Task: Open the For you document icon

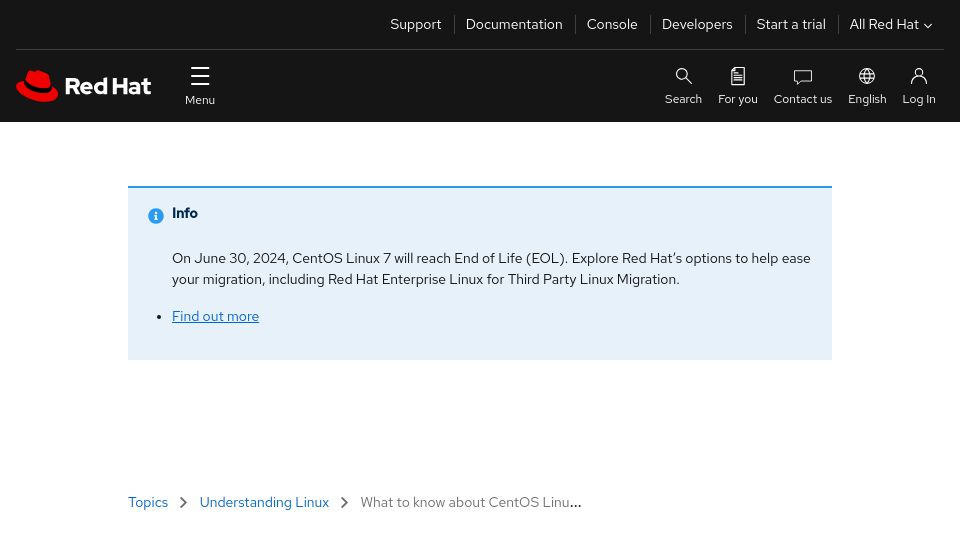Action: pos(738,76)
